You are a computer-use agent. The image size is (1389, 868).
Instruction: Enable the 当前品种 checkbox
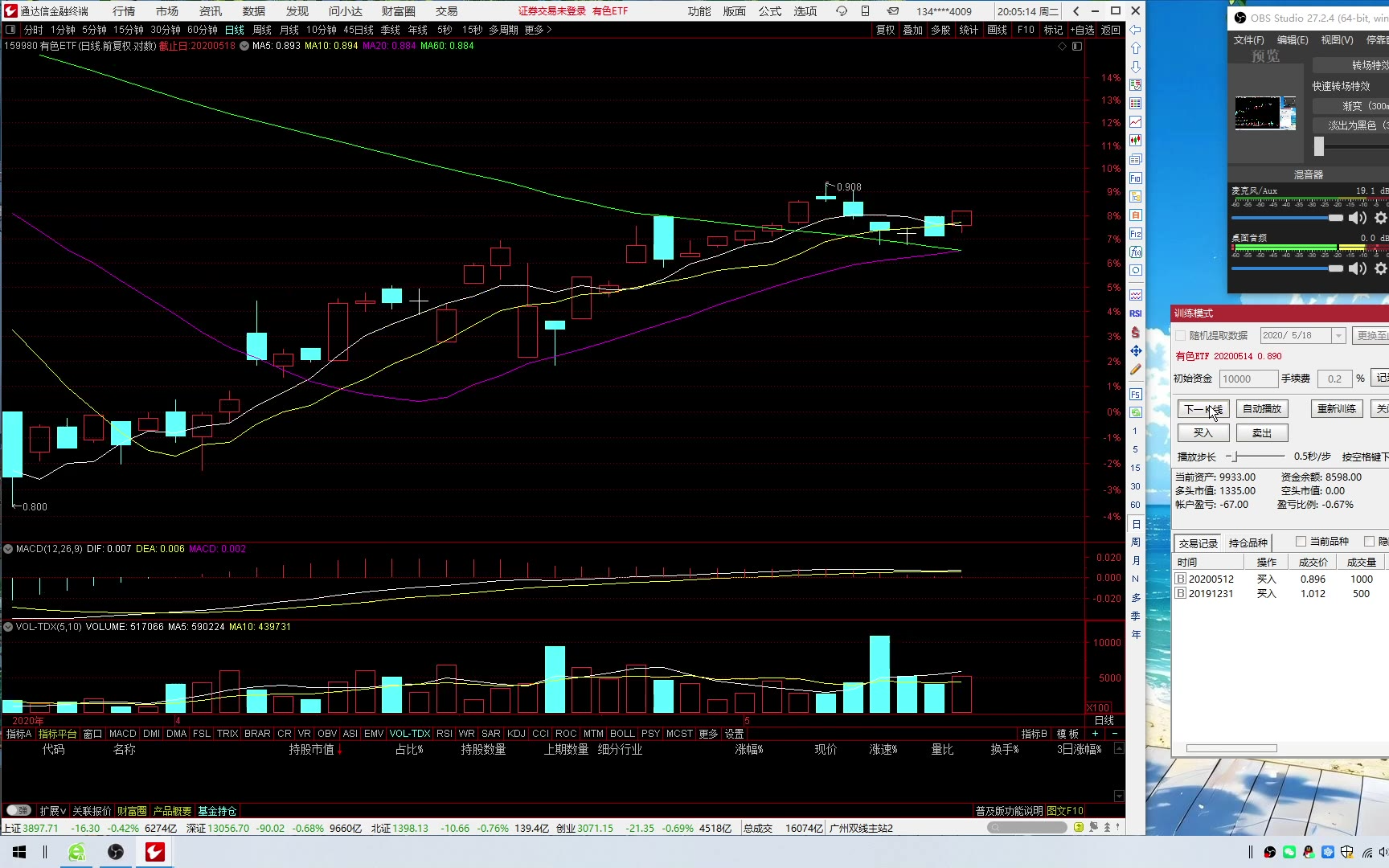coord(1301,542)
